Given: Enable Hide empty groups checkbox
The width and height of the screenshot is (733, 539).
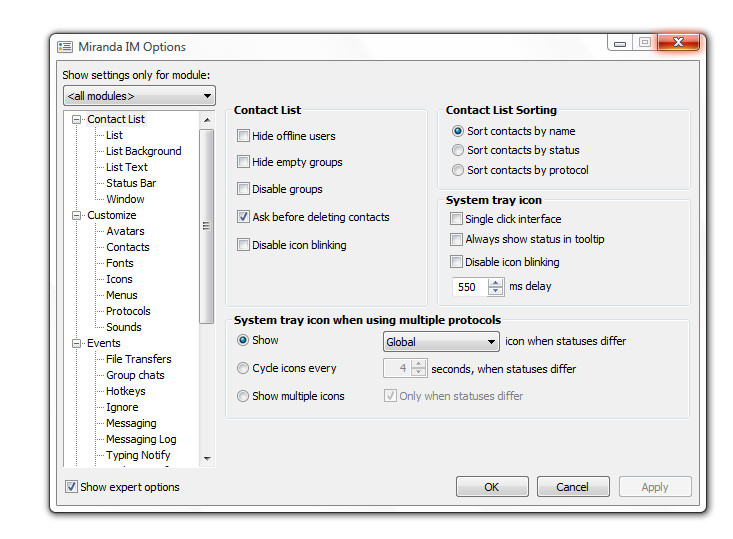Looking at the screenshot, I should [243, 162].
